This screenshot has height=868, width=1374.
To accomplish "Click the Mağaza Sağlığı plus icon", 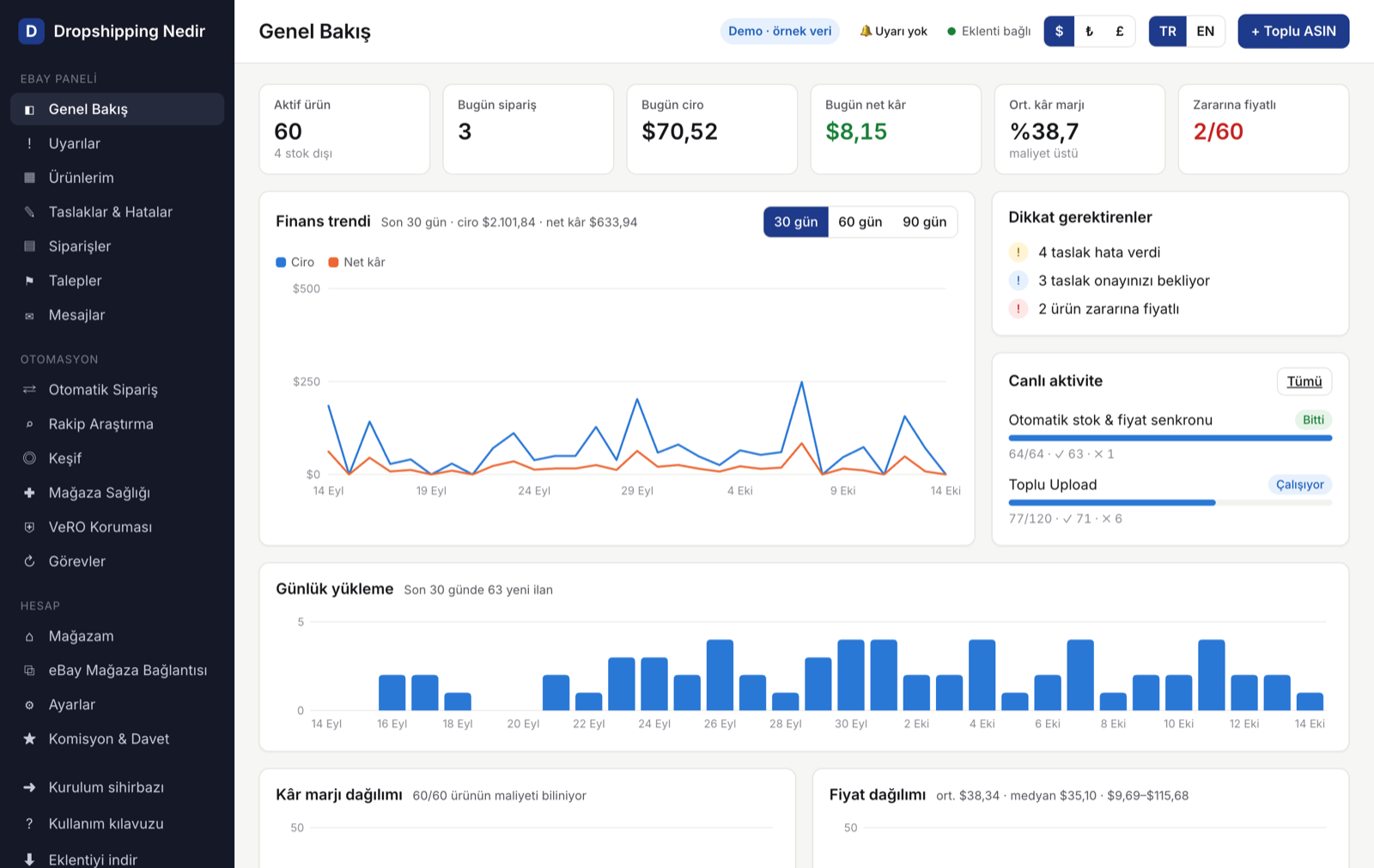I will tap(29, 493).
